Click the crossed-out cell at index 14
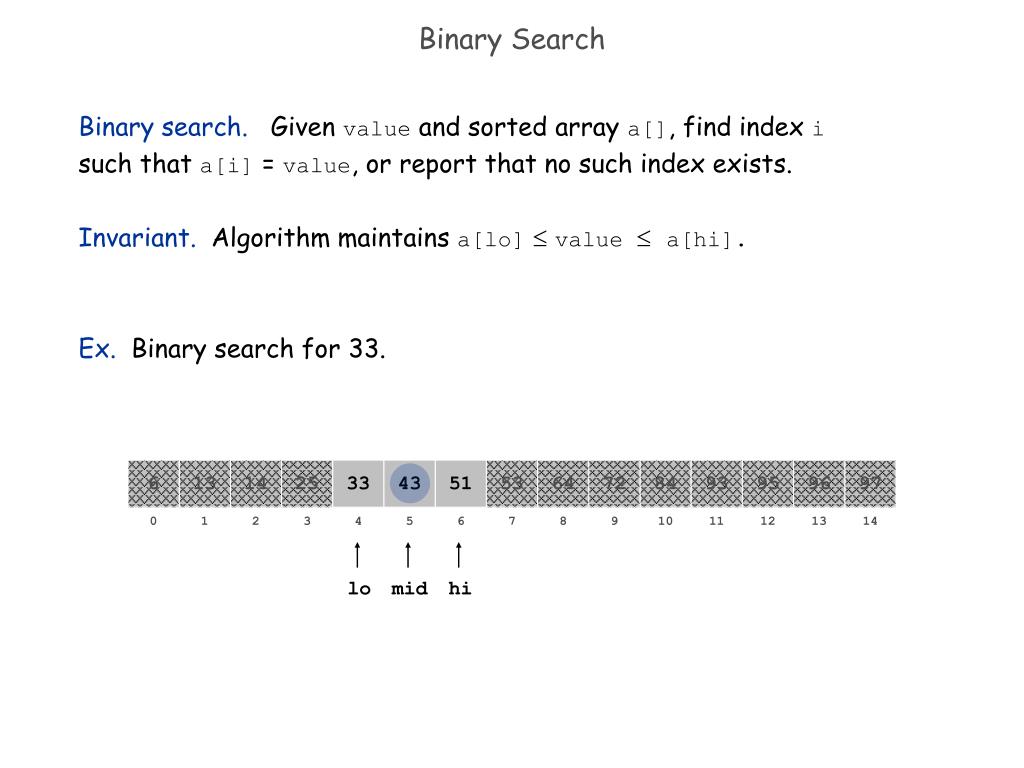 coord(870,483)
